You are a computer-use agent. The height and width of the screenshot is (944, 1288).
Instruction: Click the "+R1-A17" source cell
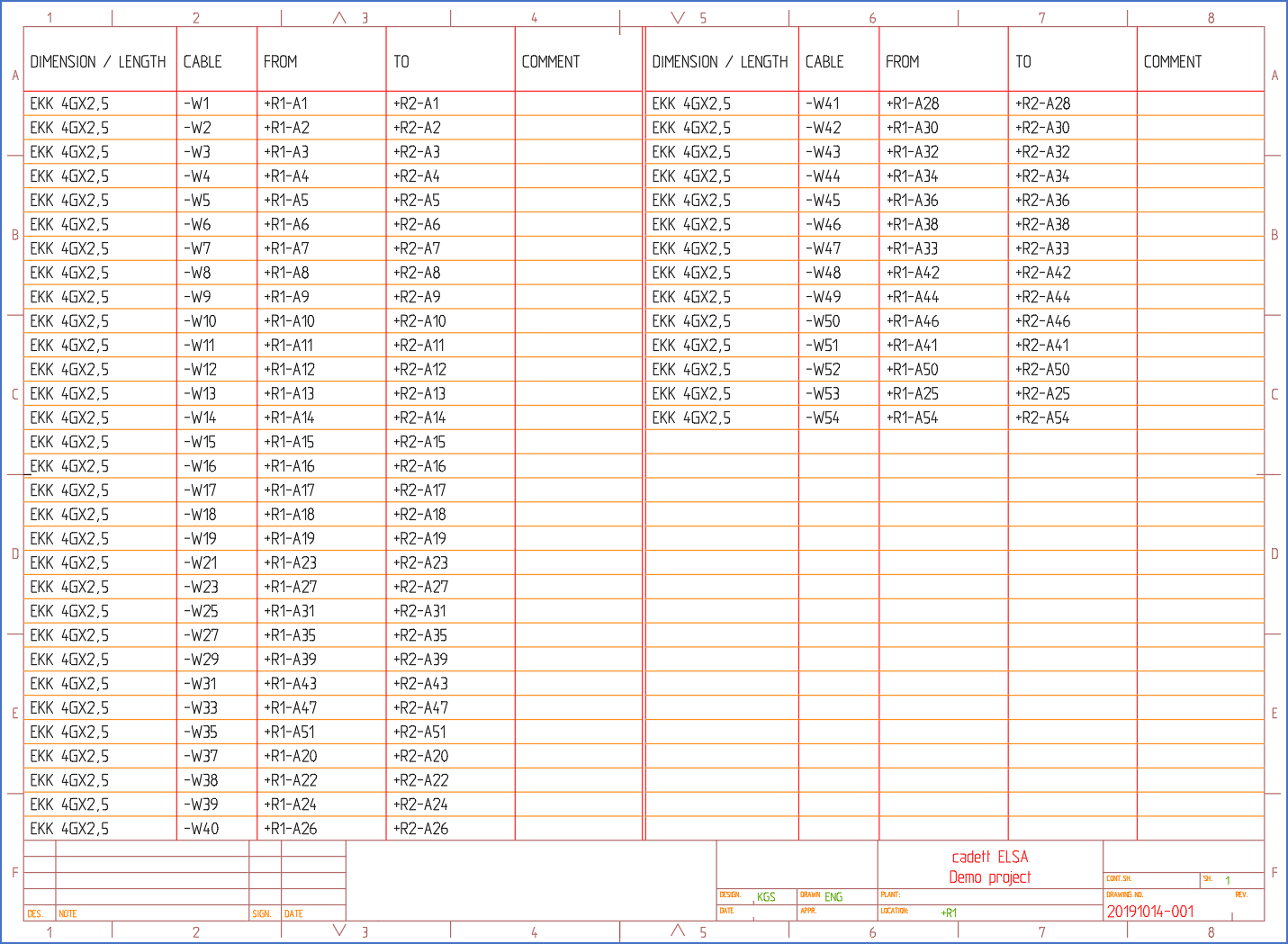pyautogui.click(x=289, y=490)
